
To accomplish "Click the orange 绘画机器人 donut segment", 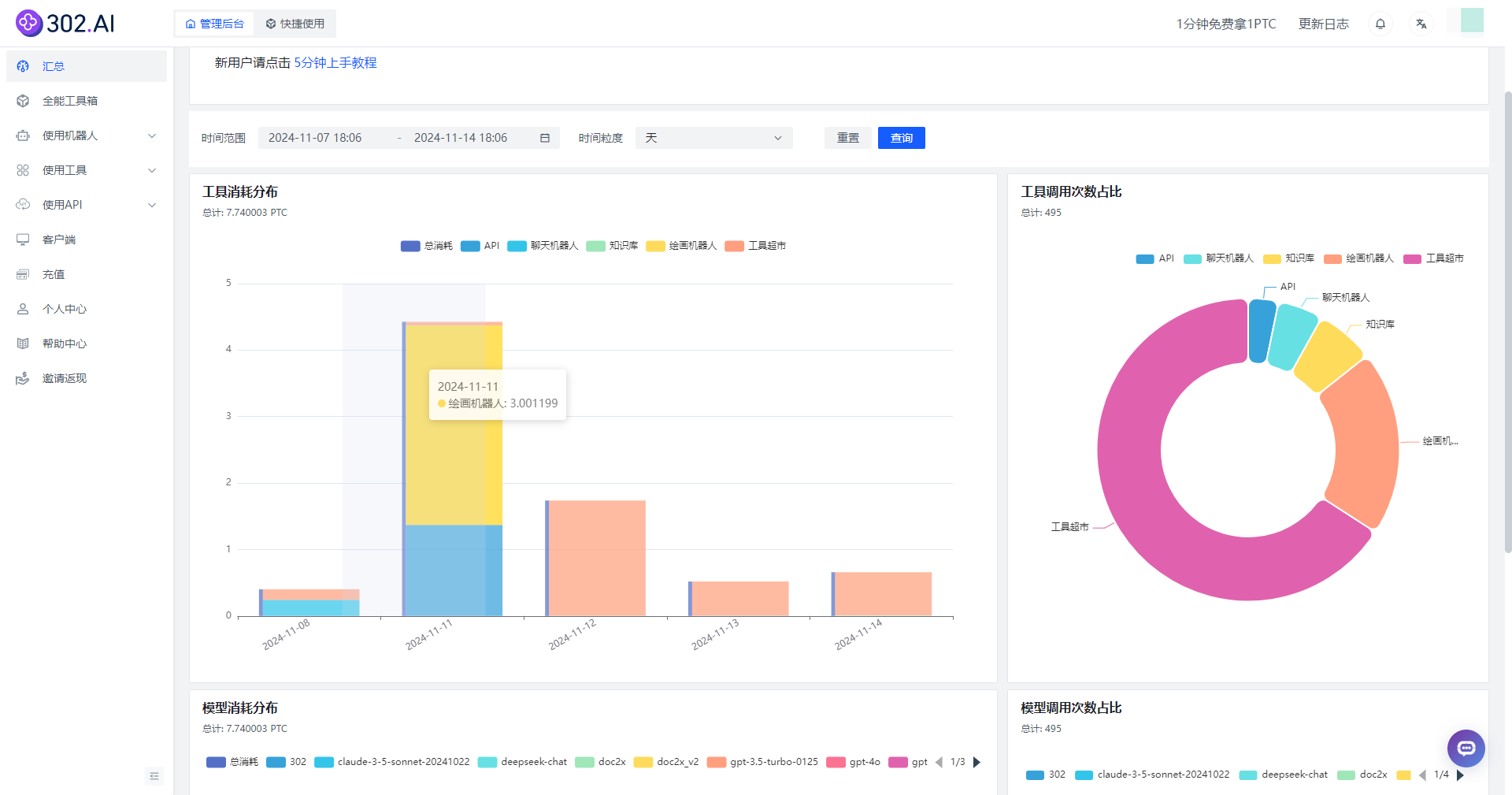I will (x=1366, y=445).
